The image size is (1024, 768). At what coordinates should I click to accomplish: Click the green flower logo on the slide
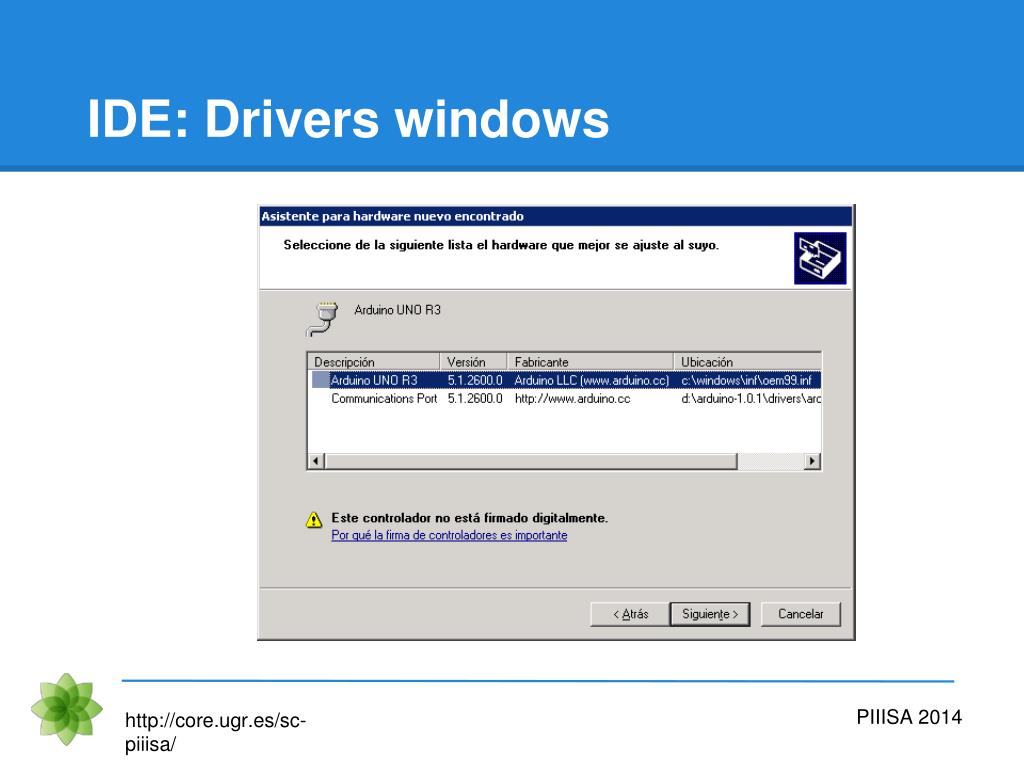(67, 709)
